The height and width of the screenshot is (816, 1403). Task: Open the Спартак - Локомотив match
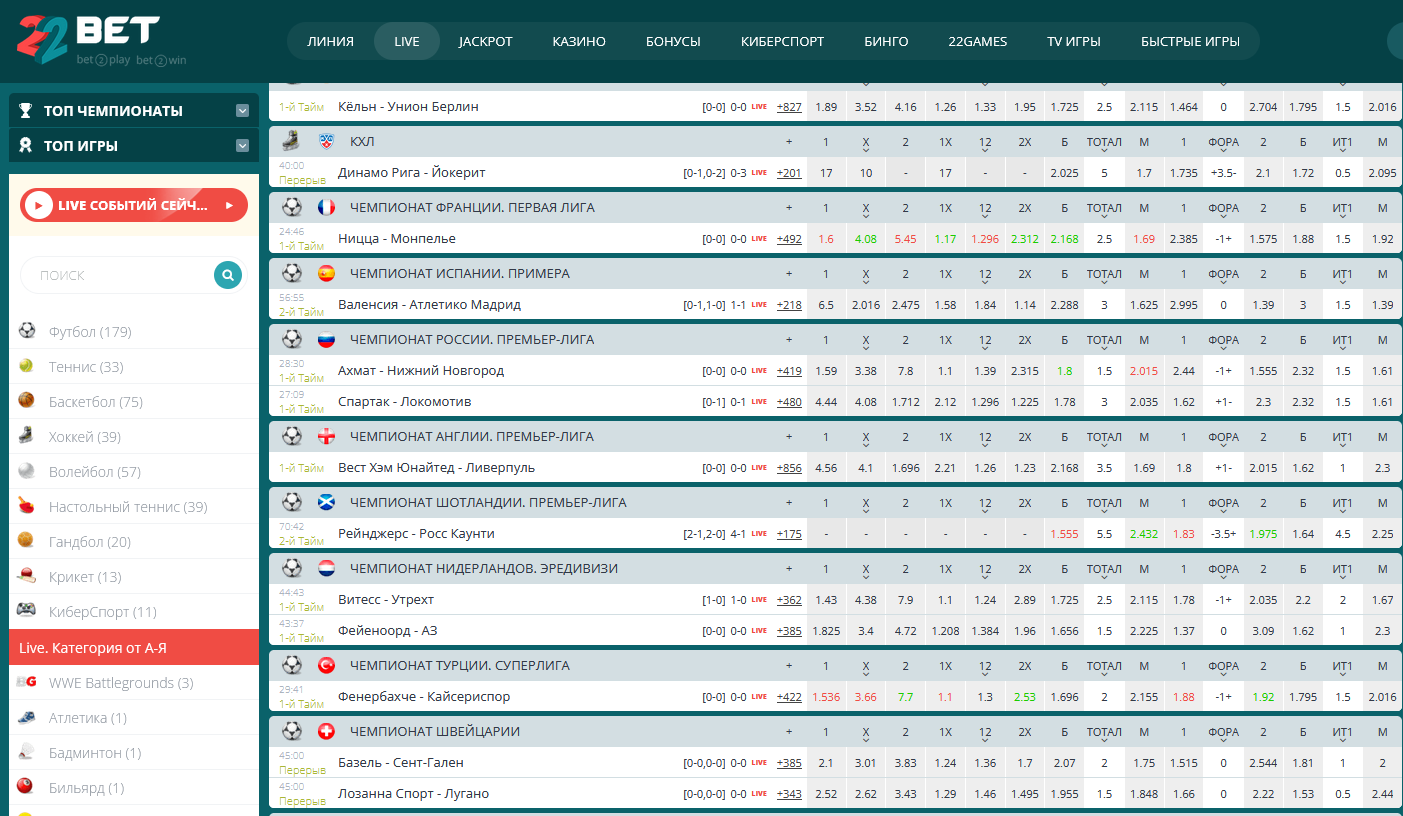point(404,402)
